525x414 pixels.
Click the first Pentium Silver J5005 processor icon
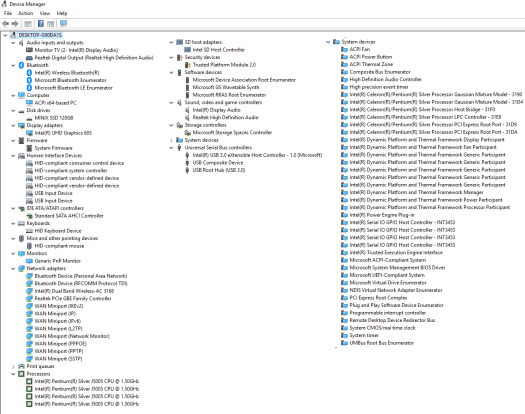[29, 381]
